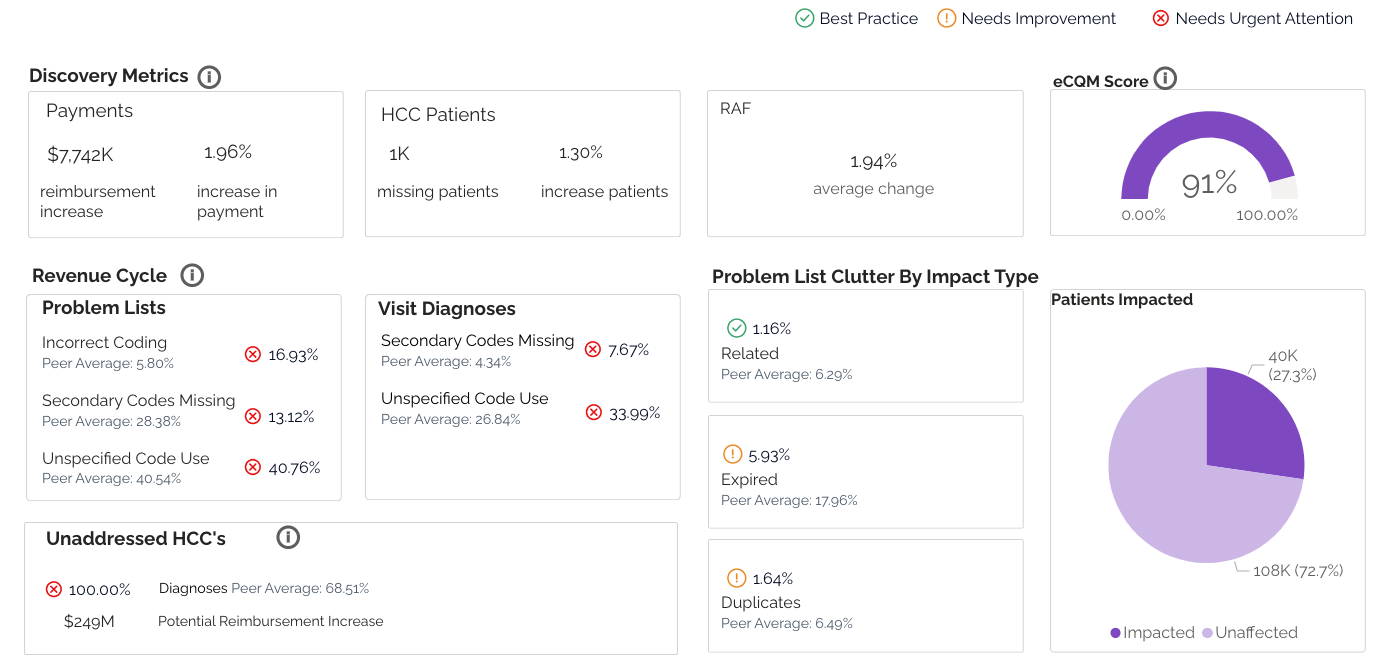Click green checkmark icon next to 1.16% Related
Image resolution: width=1388 pixels, height=665 pixels.
pos(737,328)
